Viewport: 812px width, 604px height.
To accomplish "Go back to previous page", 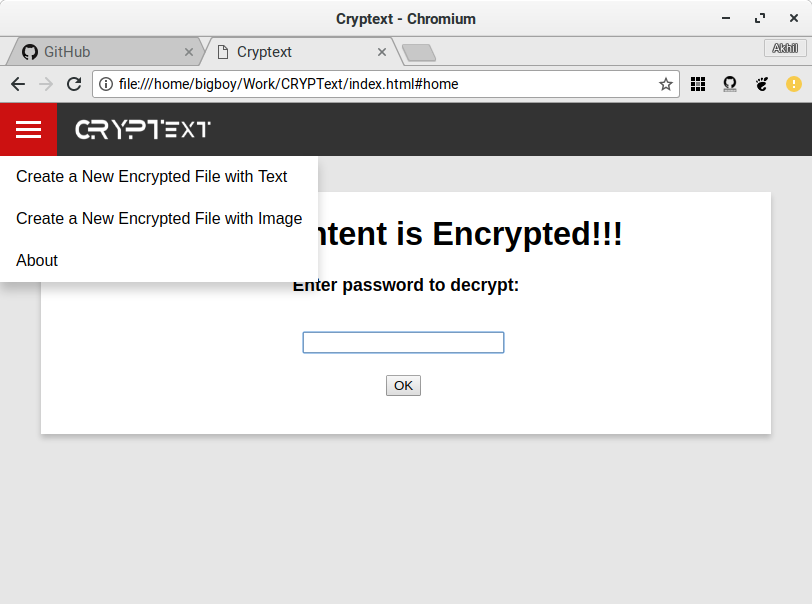I will coord(18,84).
